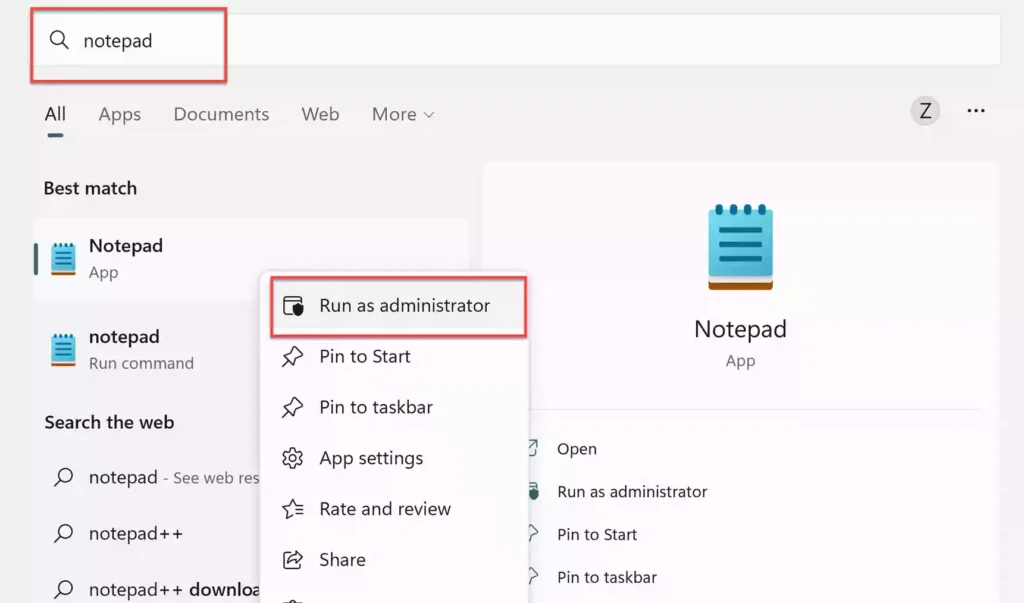Image resolution: width=1024 pixels, height=603 pixels.
Task: Open the Apps filter tab
Action: pos(120,114)
